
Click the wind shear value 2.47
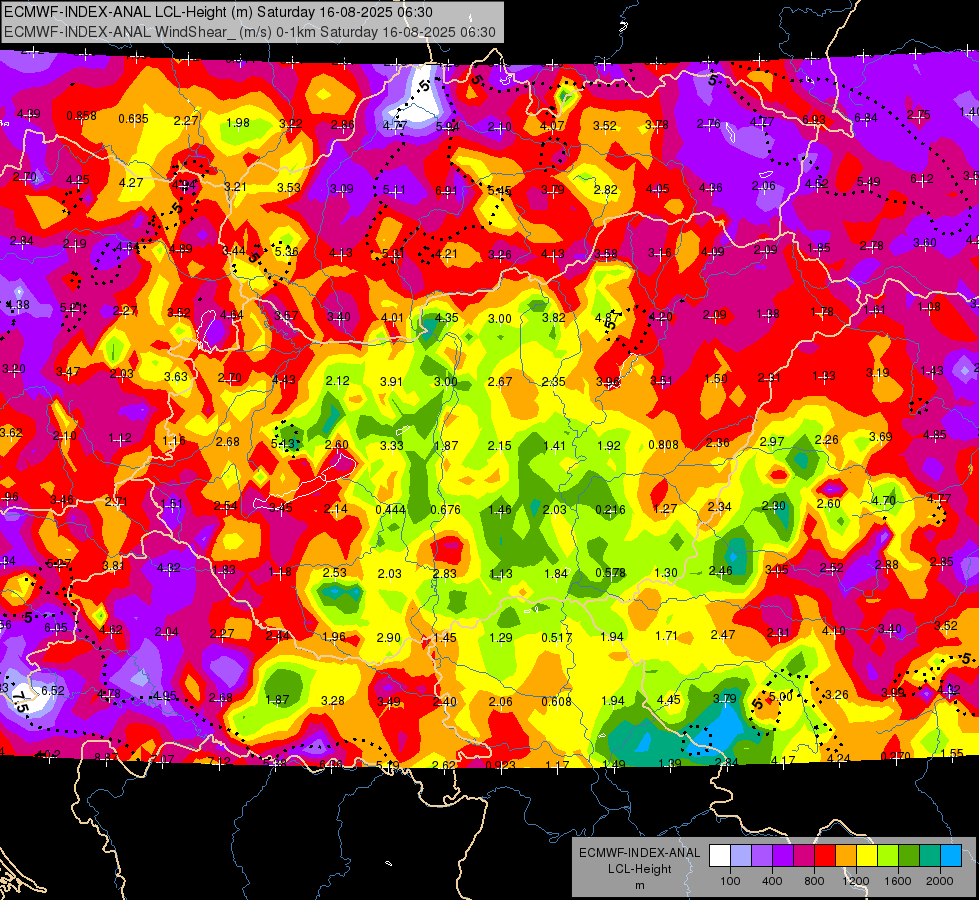[722, 635]
